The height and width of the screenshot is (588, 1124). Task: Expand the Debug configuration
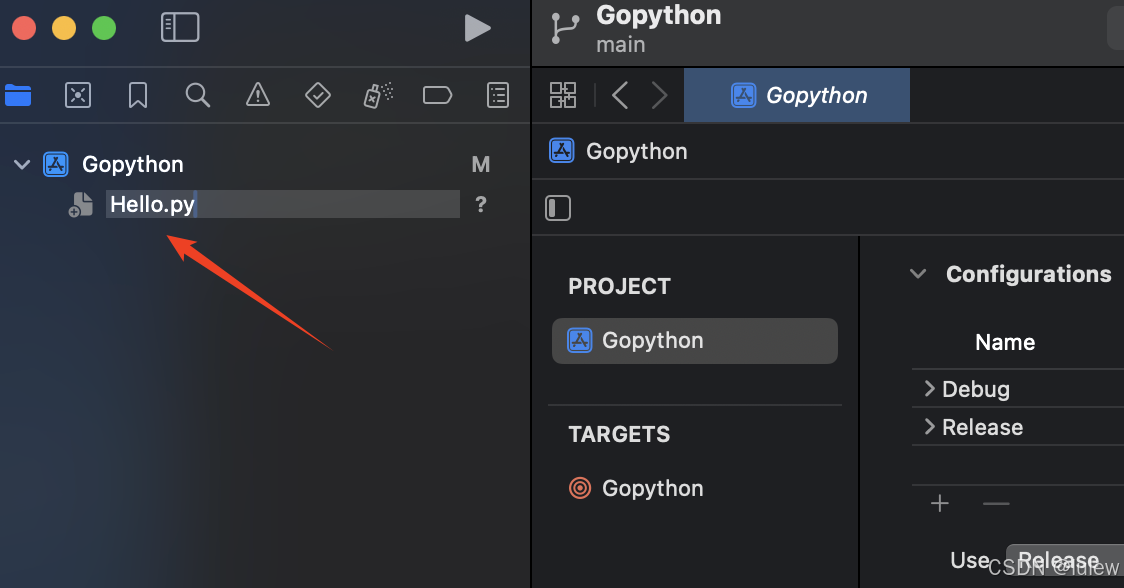pos(930,389)
